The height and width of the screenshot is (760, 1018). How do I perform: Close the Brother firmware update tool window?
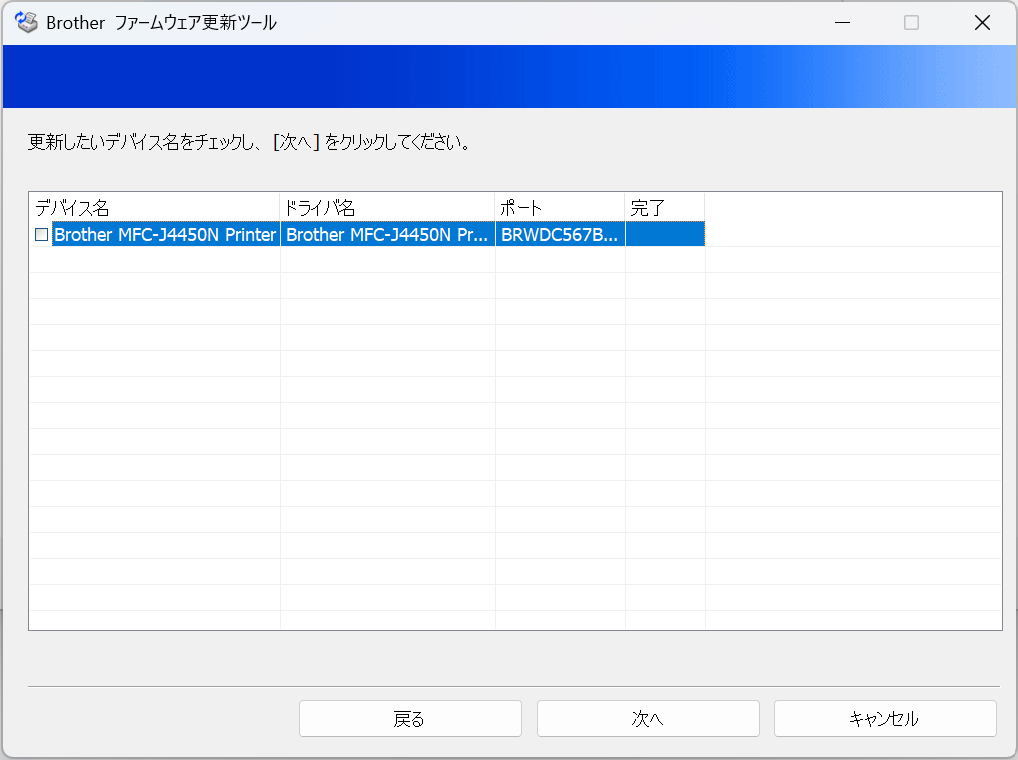[982, 23]
